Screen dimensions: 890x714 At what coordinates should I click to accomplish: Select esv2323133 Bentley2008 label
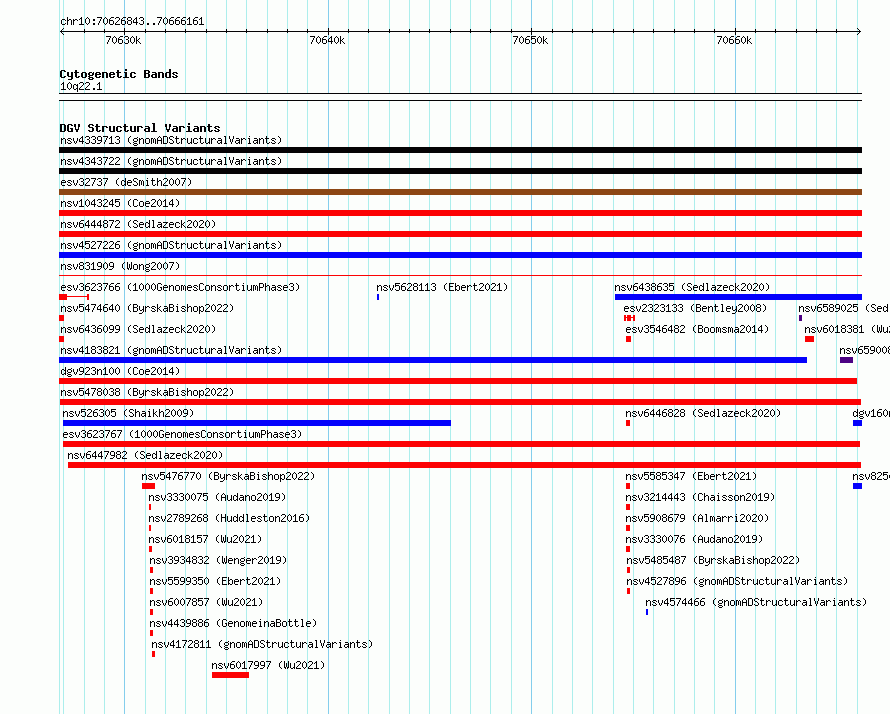pyautogui.click(x=695, y=308)
